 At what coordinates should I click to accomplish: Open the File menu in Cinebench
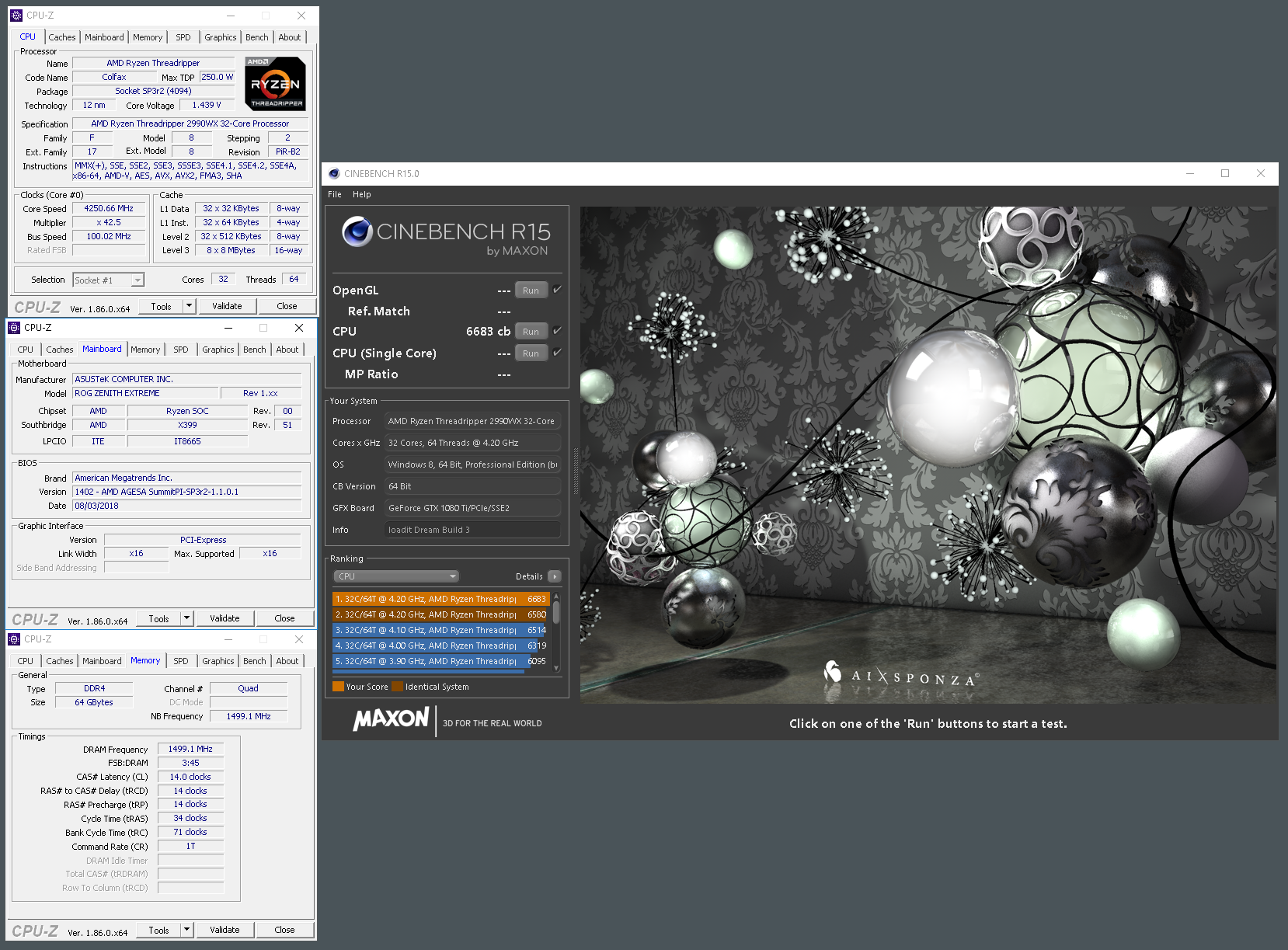coord(335,195)
